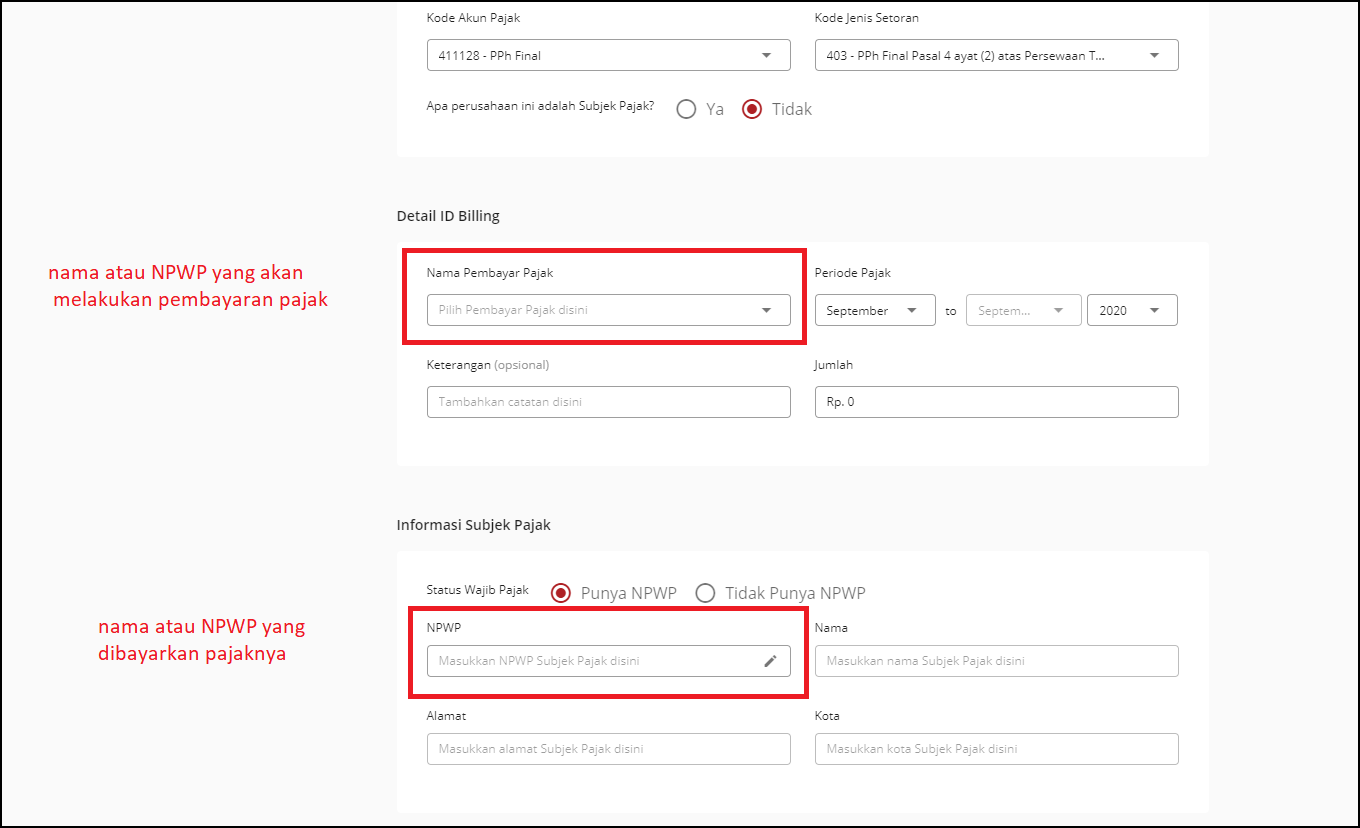Click the Keterangan notes field
1360x828 pixels.
tap(608, 401)
